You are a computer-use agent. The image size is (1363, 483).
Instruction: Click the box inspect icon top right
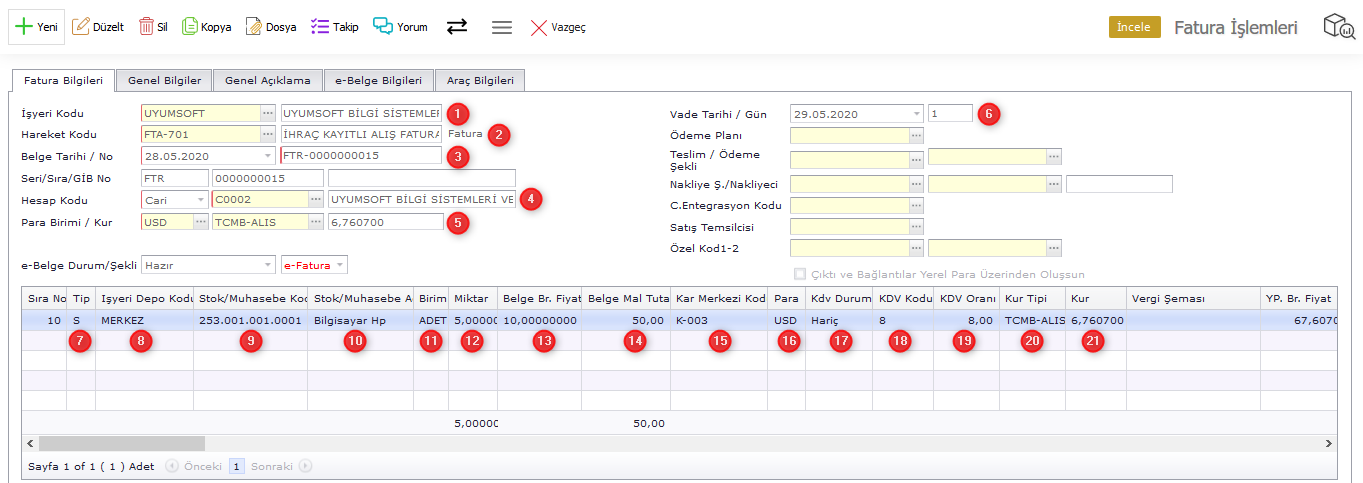tap(1339, 27)
